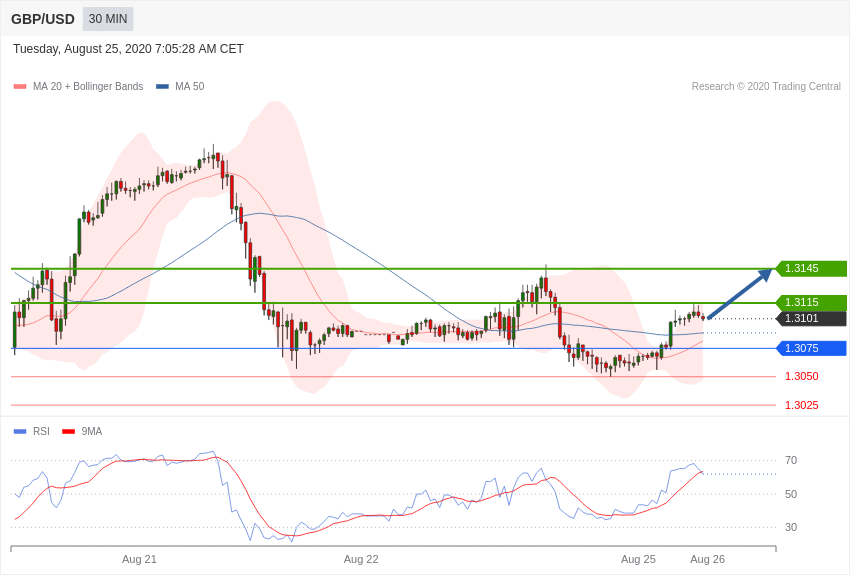Viewport: 850px width, 576px height.
Task: Click the 30 MIN timeframe badge
Action: point(108,19)
